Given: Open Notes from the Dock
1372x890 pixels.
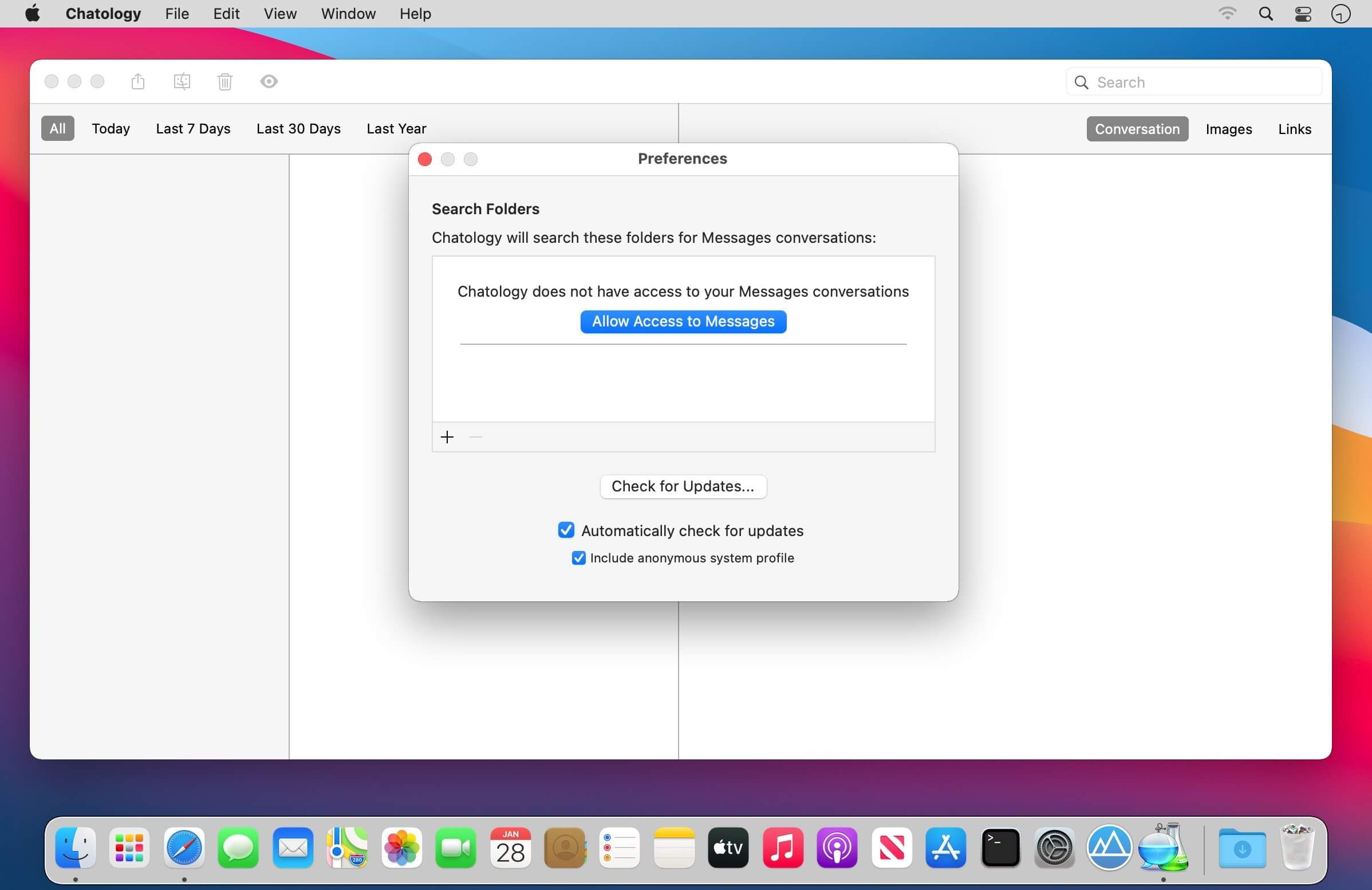Looking at the screenshot, I should pos(674,848).
